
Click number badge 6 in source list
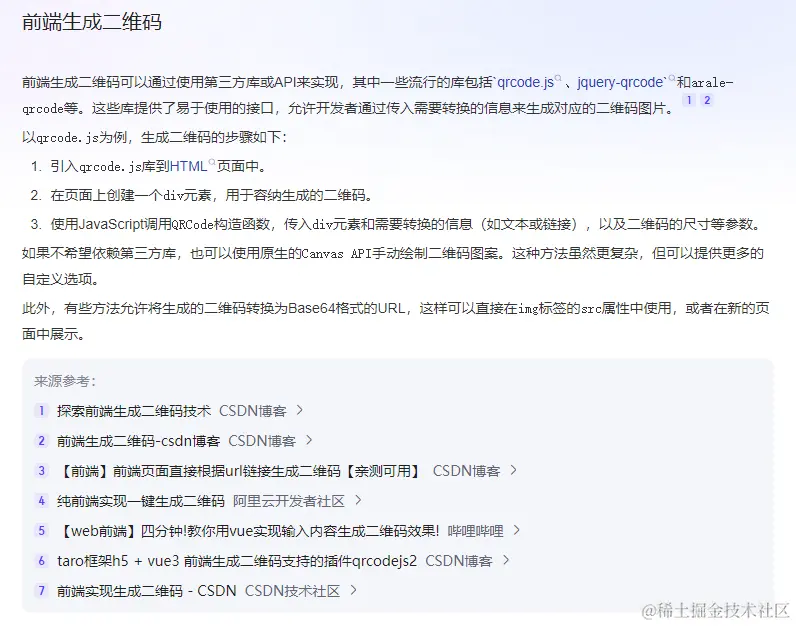coord(42,561)
